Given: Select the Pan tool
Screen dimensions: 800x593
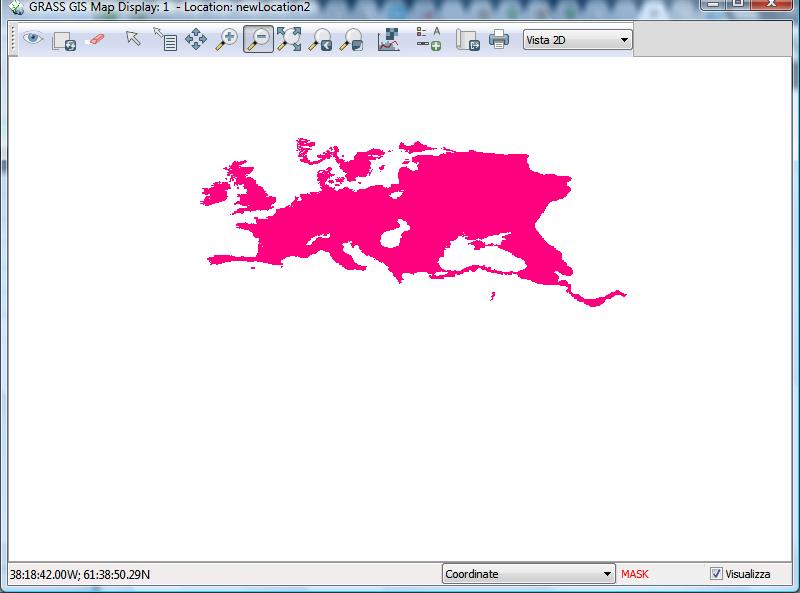Looking at the screenshot, I should pos(196,39).
